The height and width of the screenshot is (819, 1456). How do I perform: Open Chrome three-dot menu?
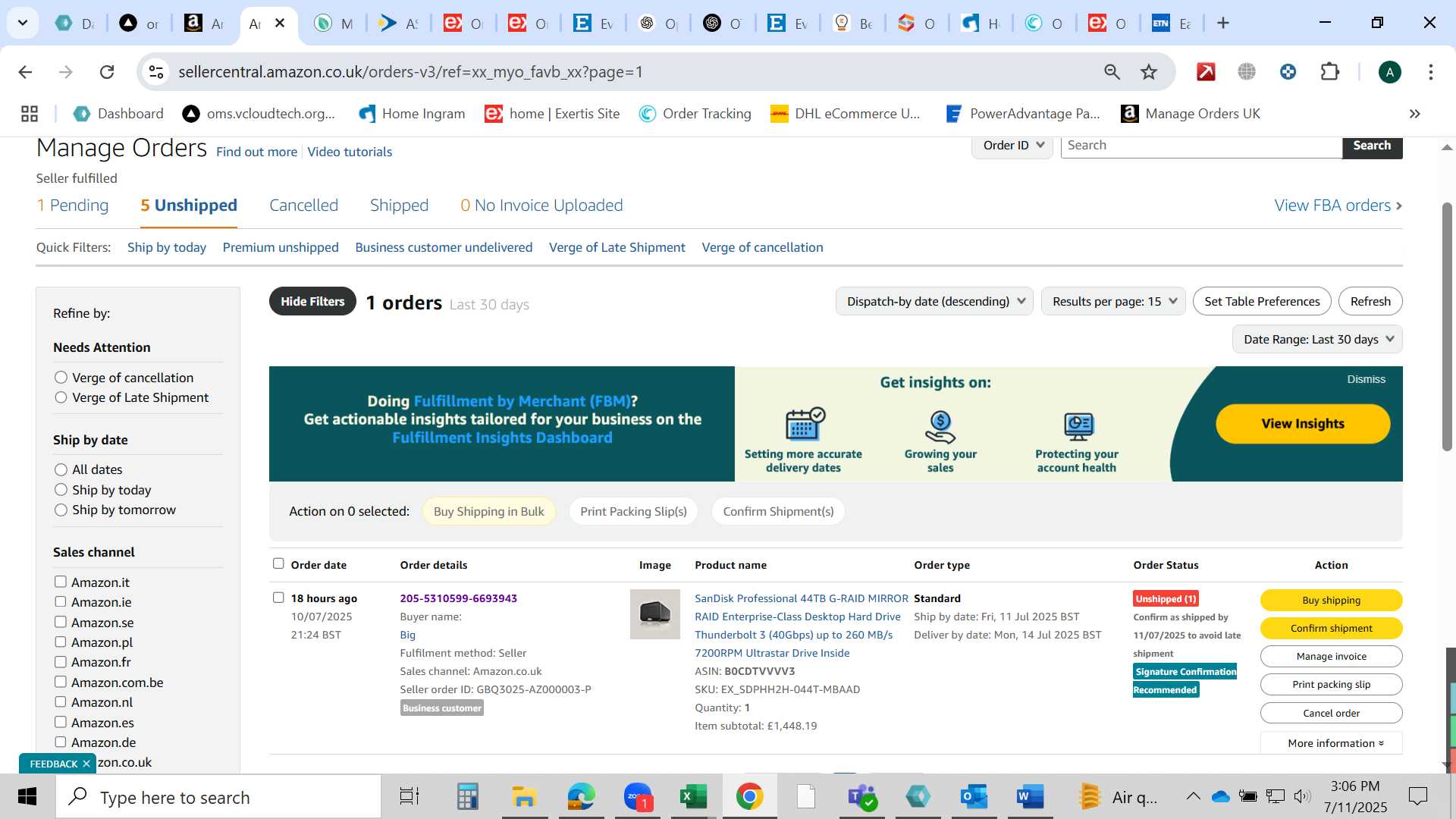[x=1430, y=72]
